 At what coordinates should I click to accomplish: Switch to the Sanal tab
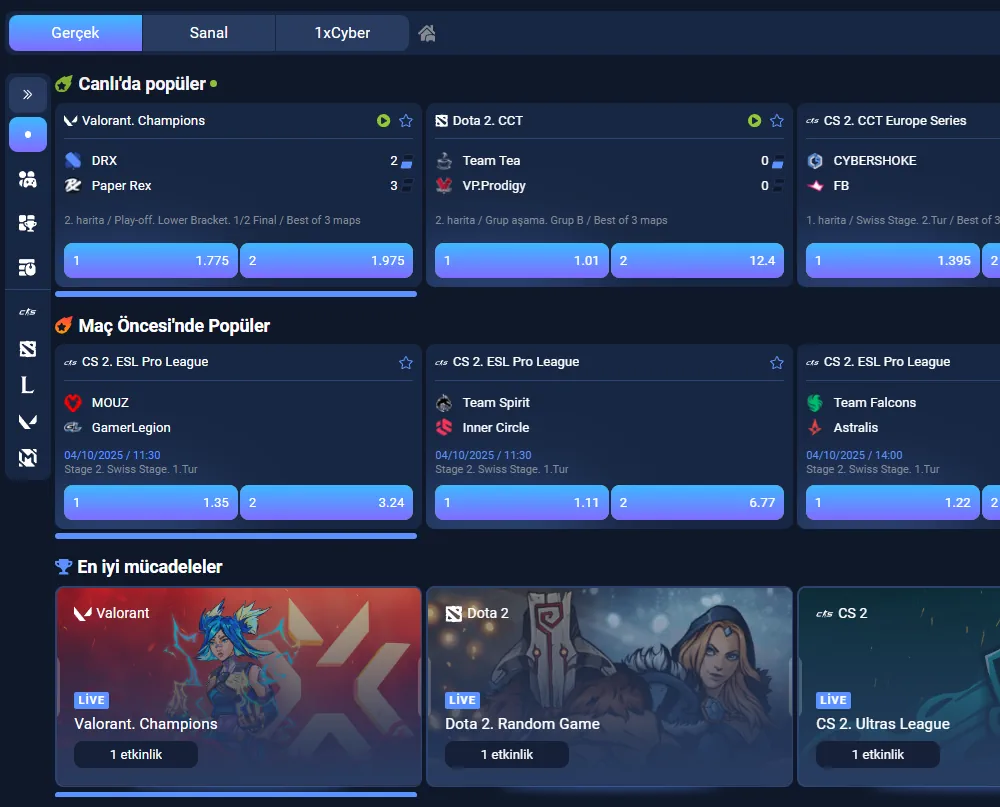209,33
